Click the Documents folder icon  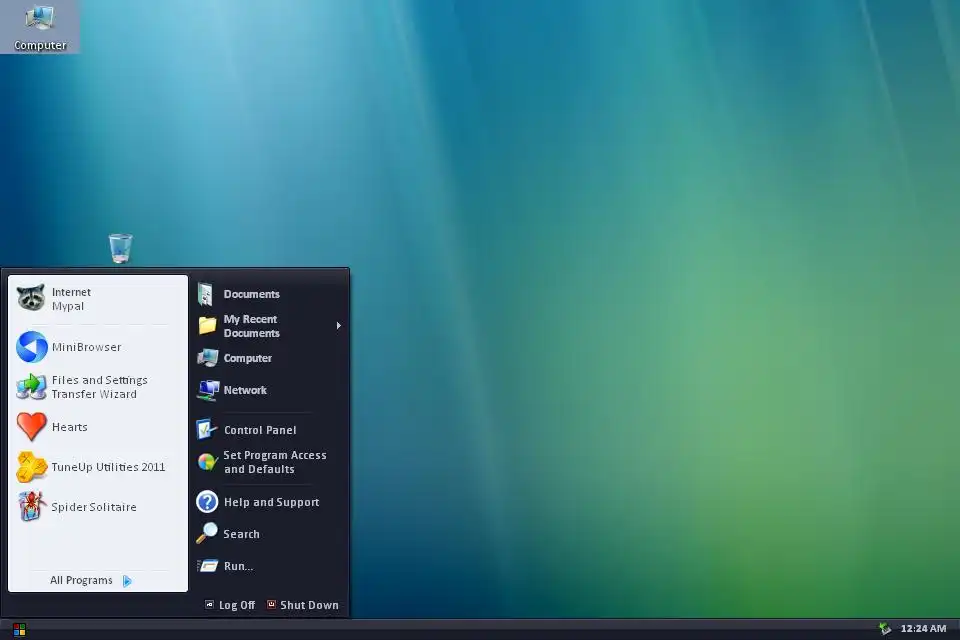(x=206, y=294)
